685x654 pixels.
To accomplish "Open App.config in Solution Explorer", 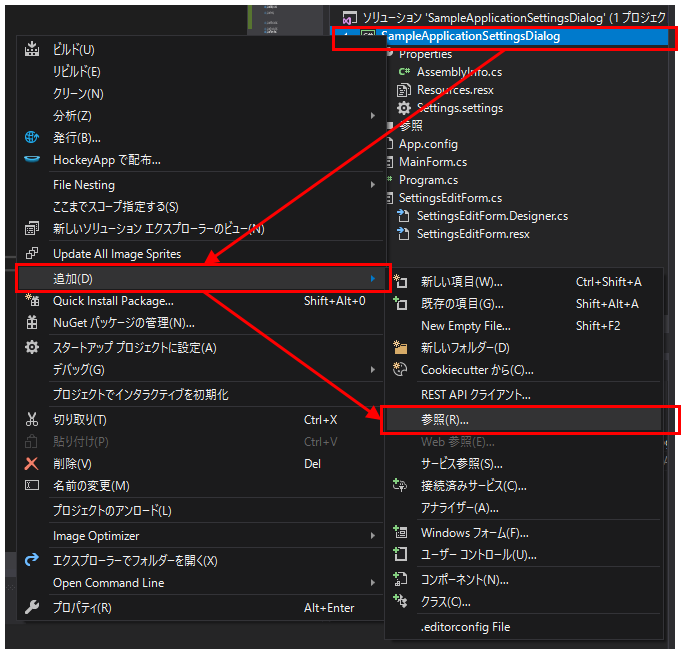I will point(428,144).
